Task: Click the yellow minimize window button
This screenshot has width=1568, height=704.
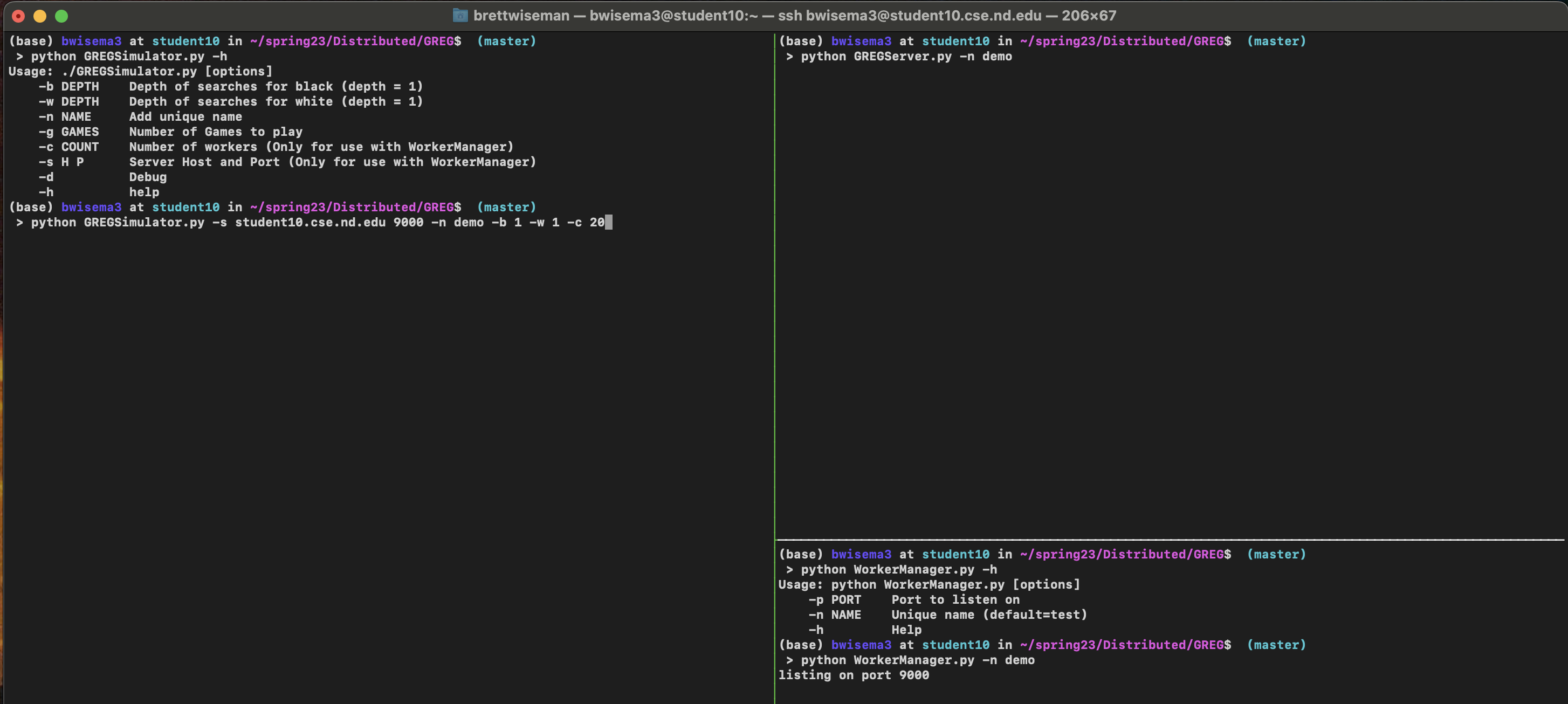Action: [x=39, y=16]
